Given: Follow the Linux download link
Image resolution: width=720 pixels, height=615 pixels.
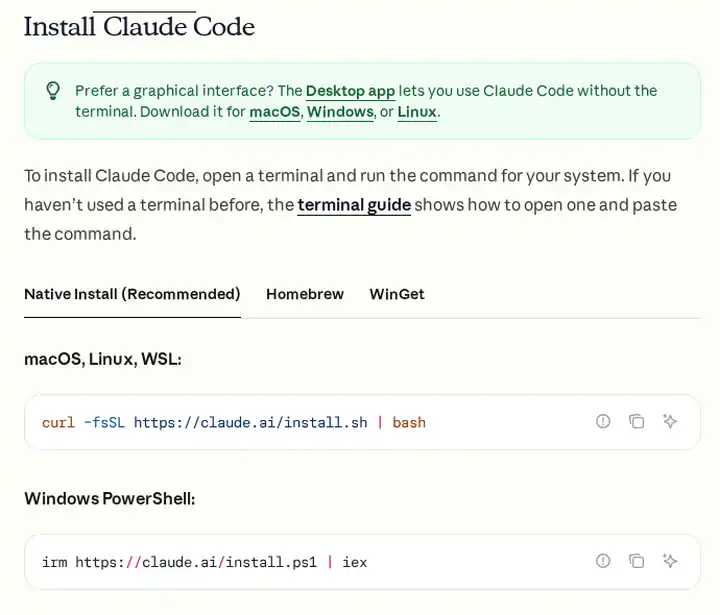Looking at the screenshot, I should click(x=417, y=112).
